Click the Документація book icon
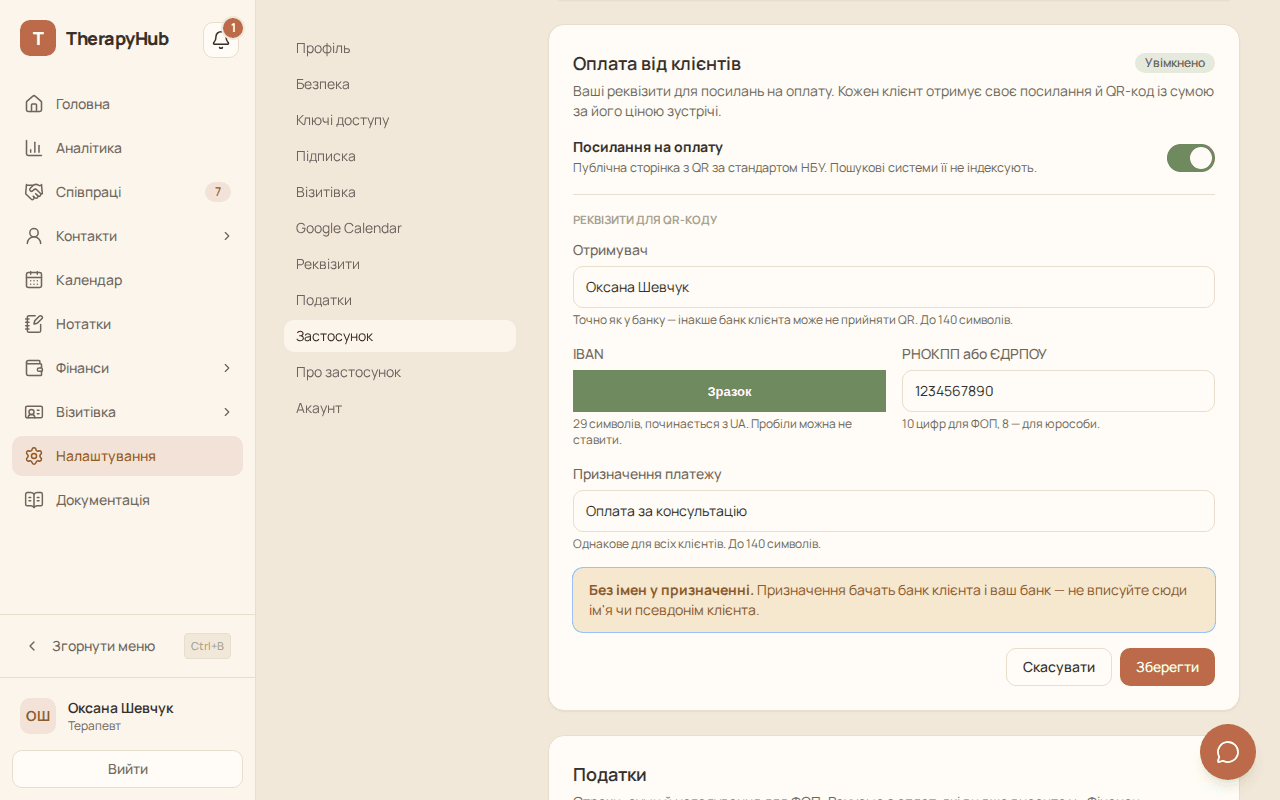The image size is (1280, 800). 34,500
